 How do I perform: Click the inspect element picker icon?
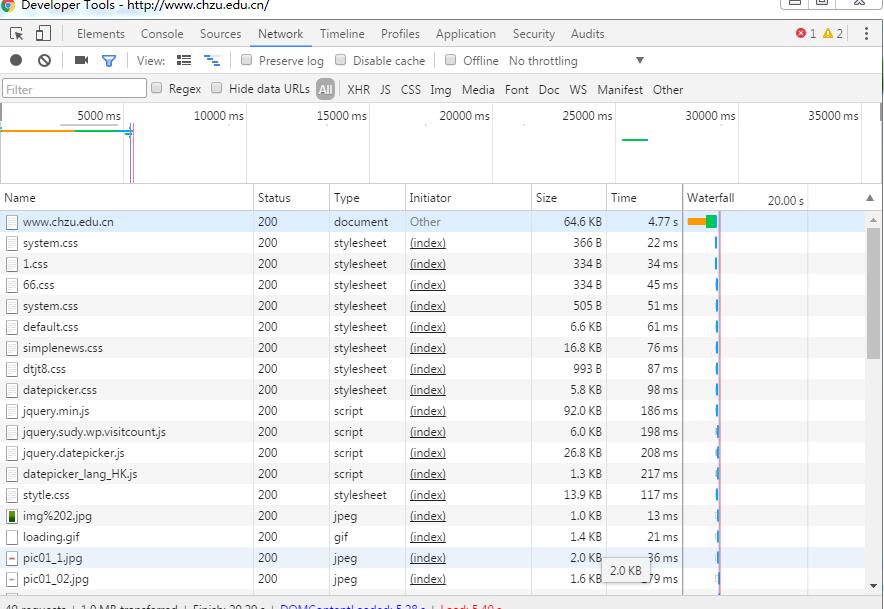(x=17, y=33)
